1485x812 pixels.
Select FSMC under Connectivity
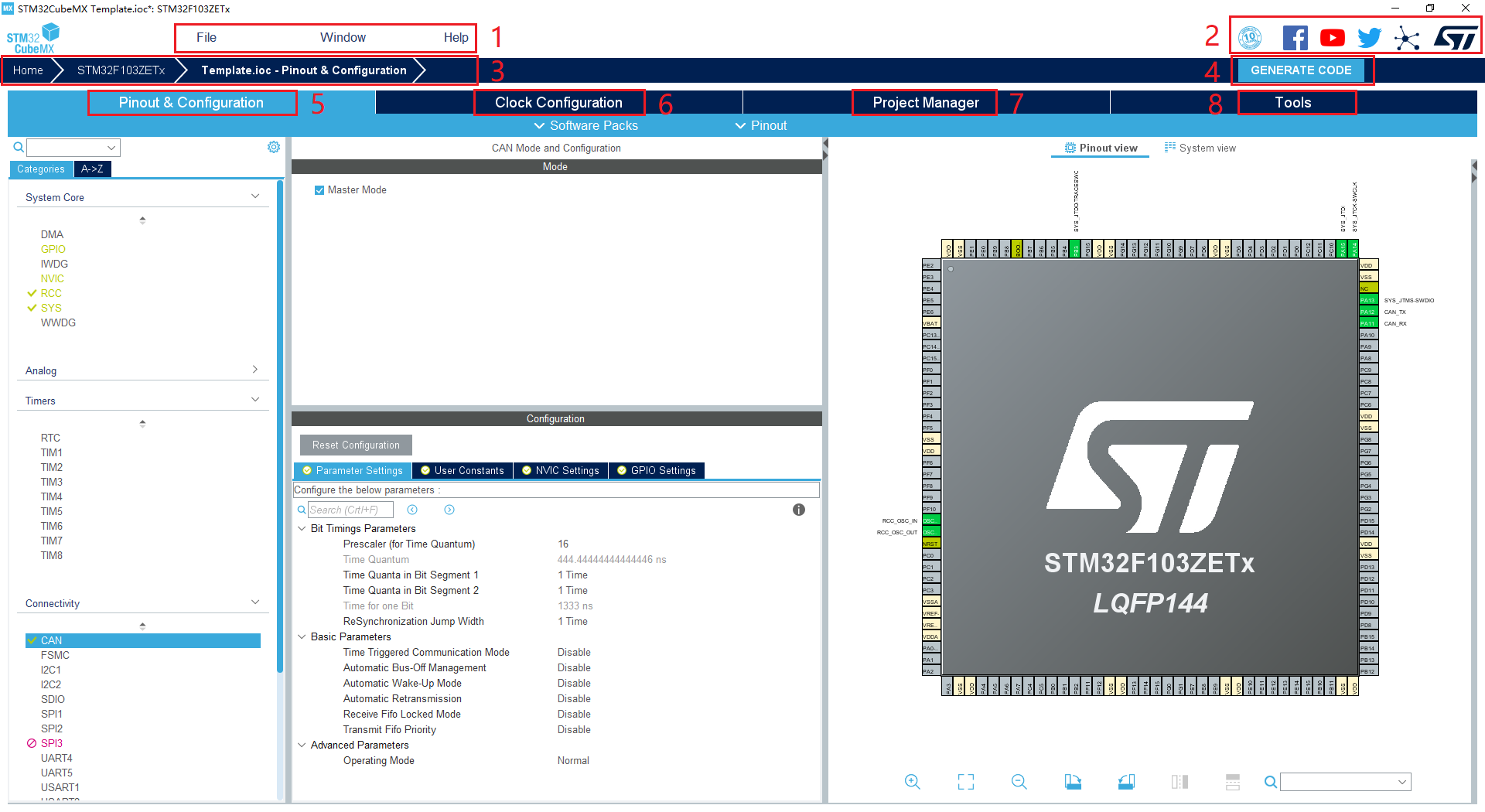(55, 655)
